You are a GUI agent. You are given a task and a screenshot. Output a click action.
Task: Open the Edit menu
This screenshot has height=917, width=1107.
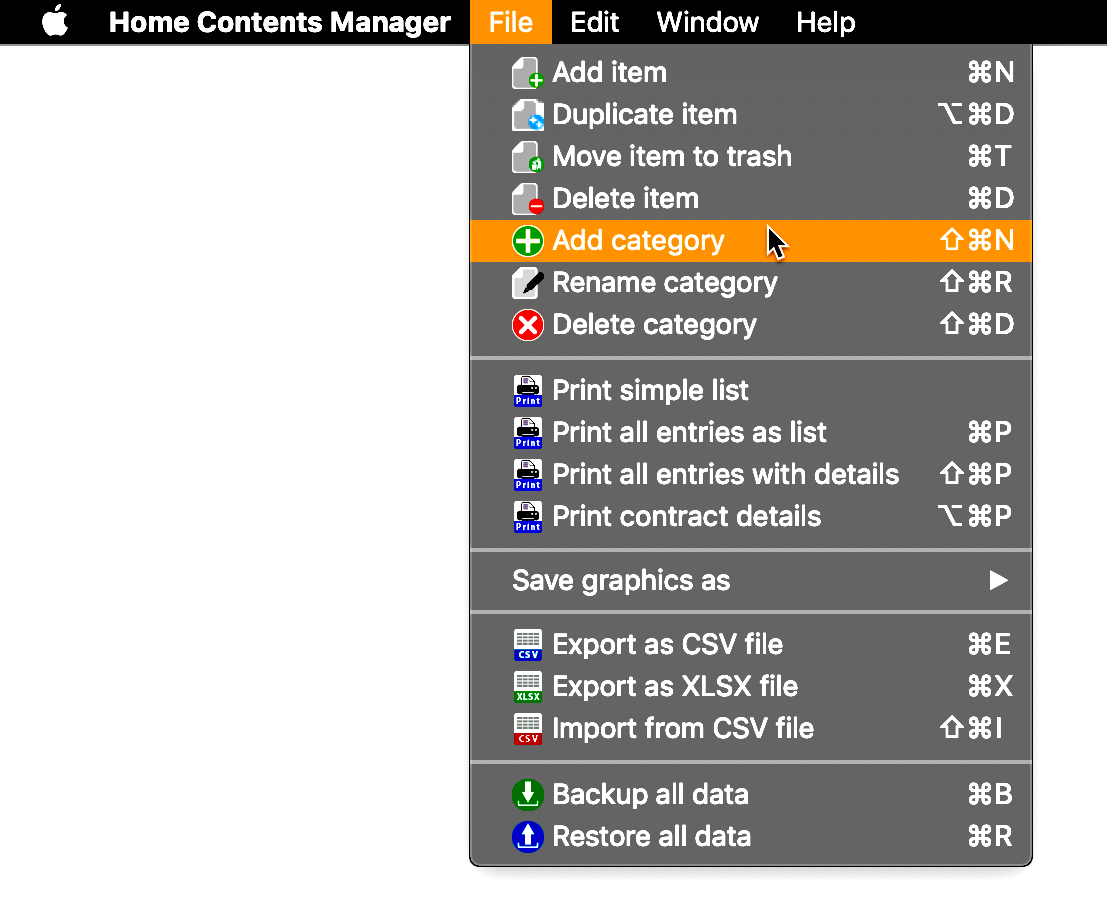[x=594, y=22]
